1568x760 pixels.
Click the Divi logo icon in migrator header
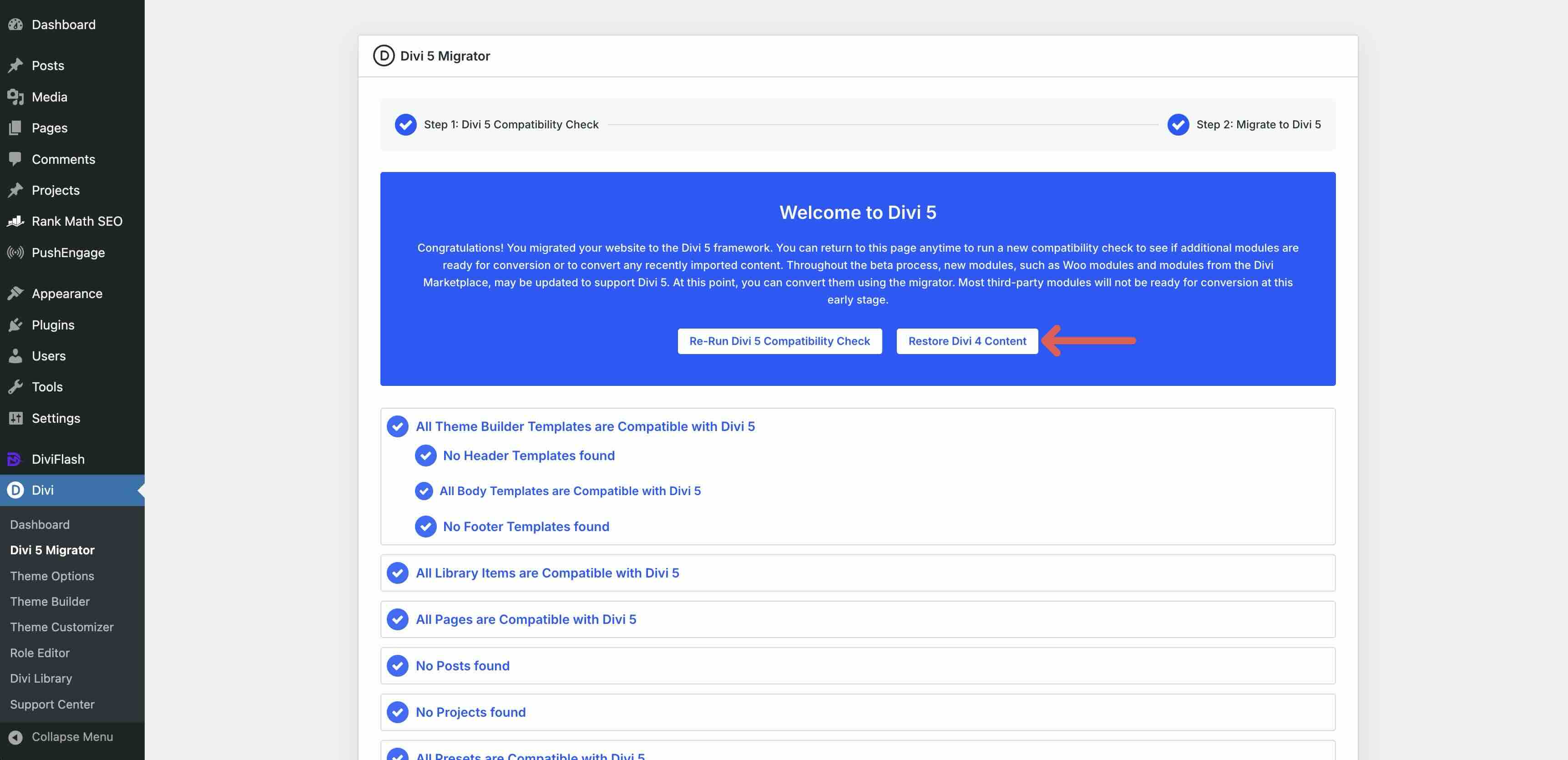click(x=384, y=56)
